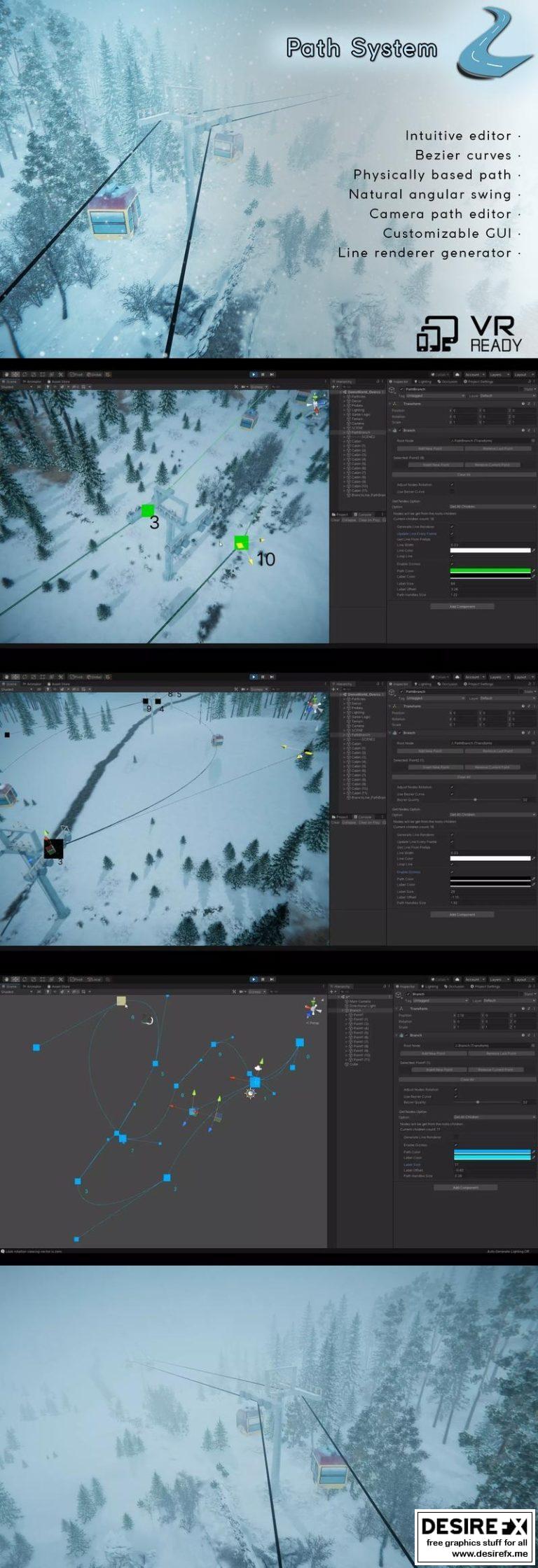Adjust Bezier Quality slider in Bezier inspector
This screenshot has height=1568, width=538.
(478, 1102)
